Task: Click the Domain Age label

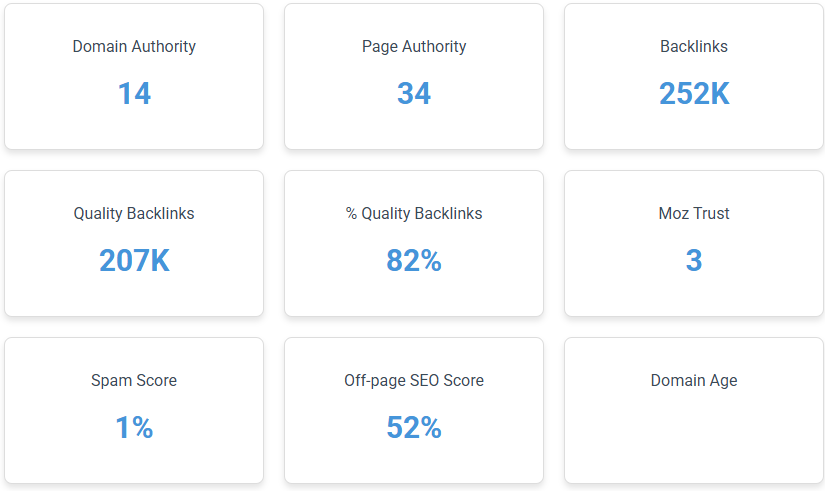Action: pyautogui.click(x=694, y=380)
